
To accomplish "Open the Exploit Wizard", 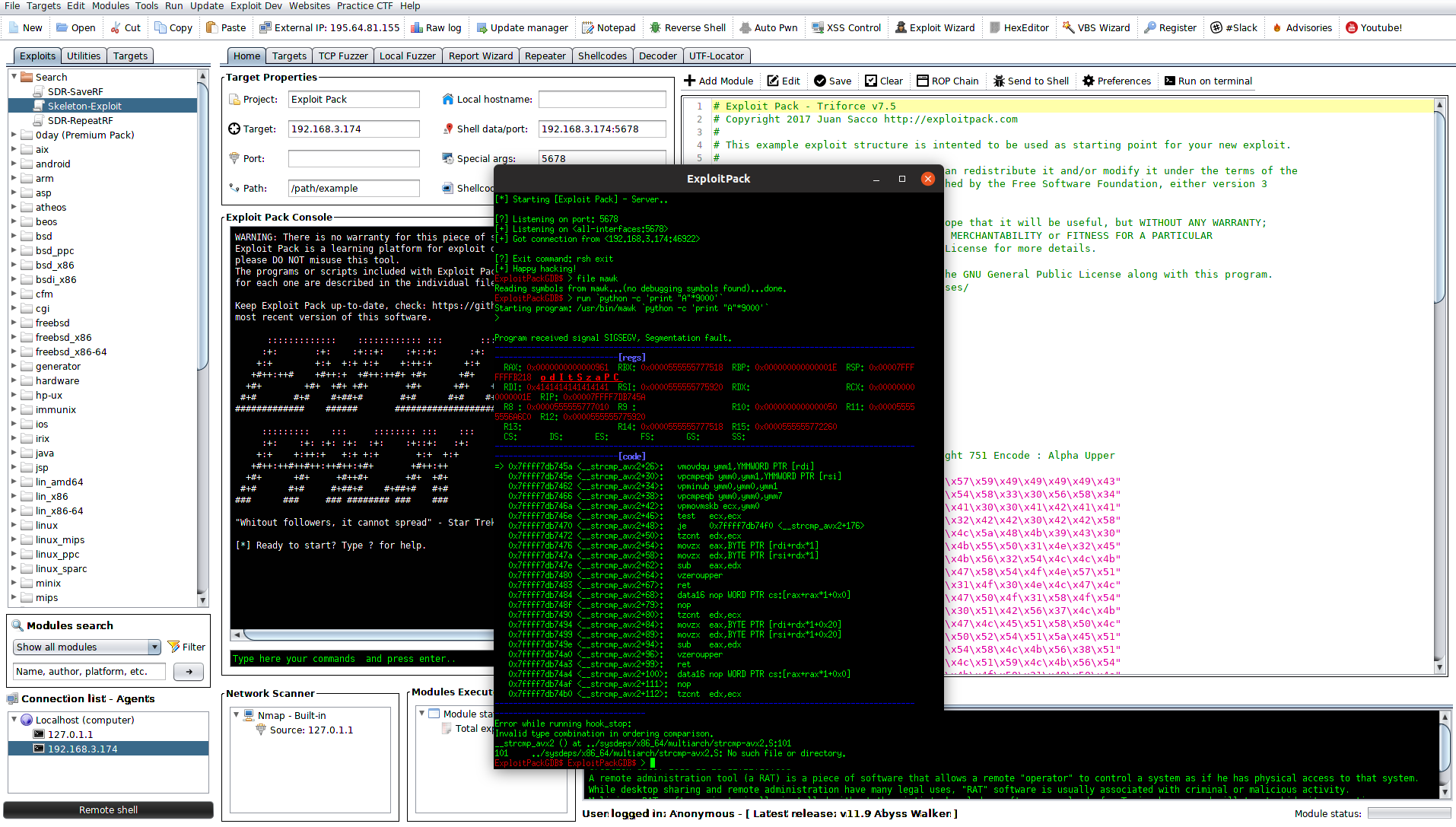I will [935, 27].
